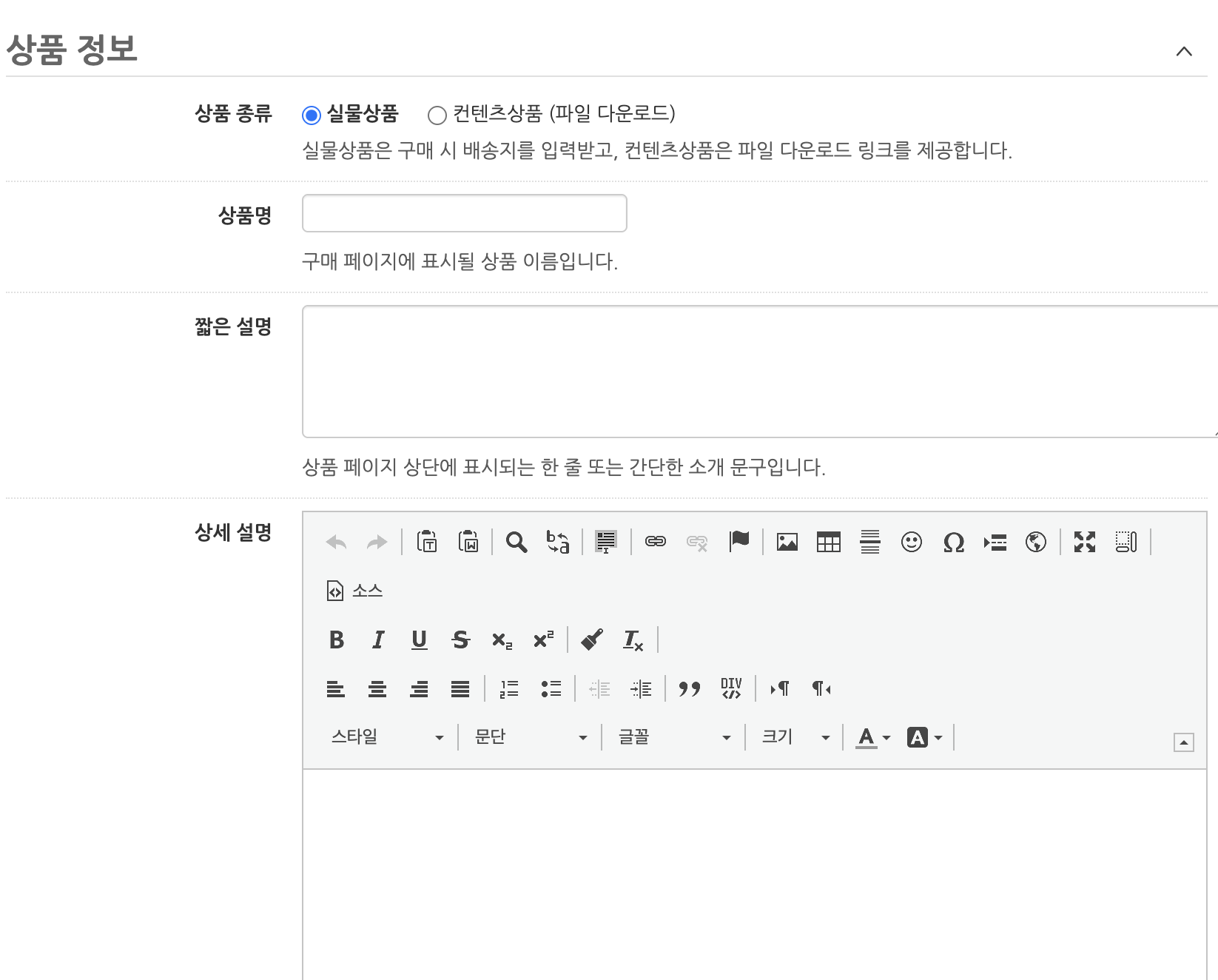Increase indent of paragraph
The image size is (1218, 980).
[x=641, y=689]
